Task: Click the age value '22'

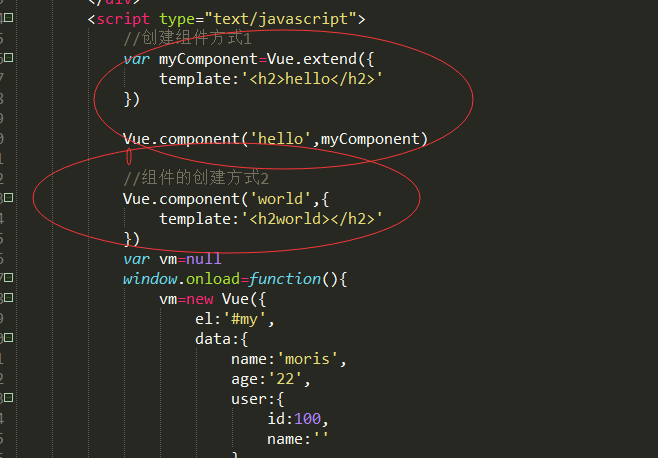Action: 285,379
